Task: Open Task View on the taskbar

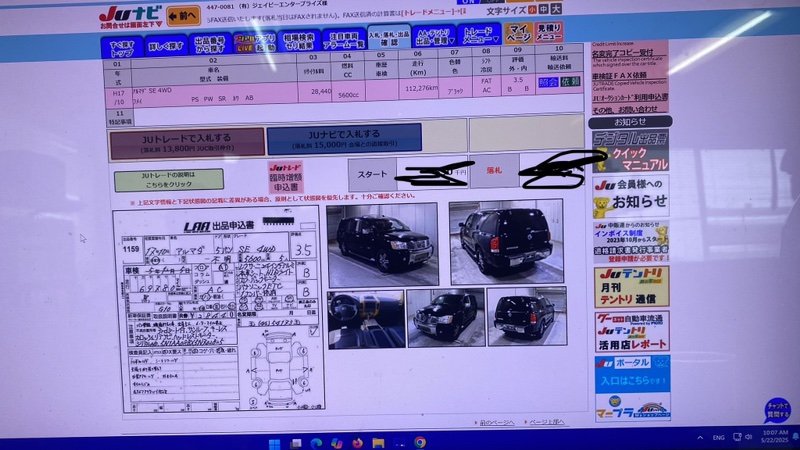Action: [x=296, y=443]
